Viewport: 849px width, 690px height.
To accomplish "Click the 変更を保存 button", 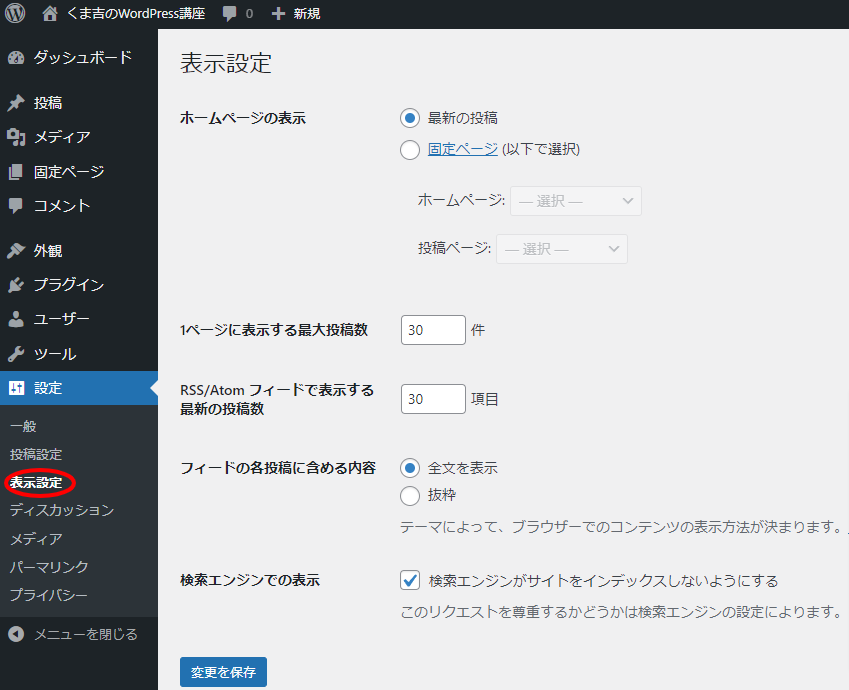I will [x=223, y=672].
